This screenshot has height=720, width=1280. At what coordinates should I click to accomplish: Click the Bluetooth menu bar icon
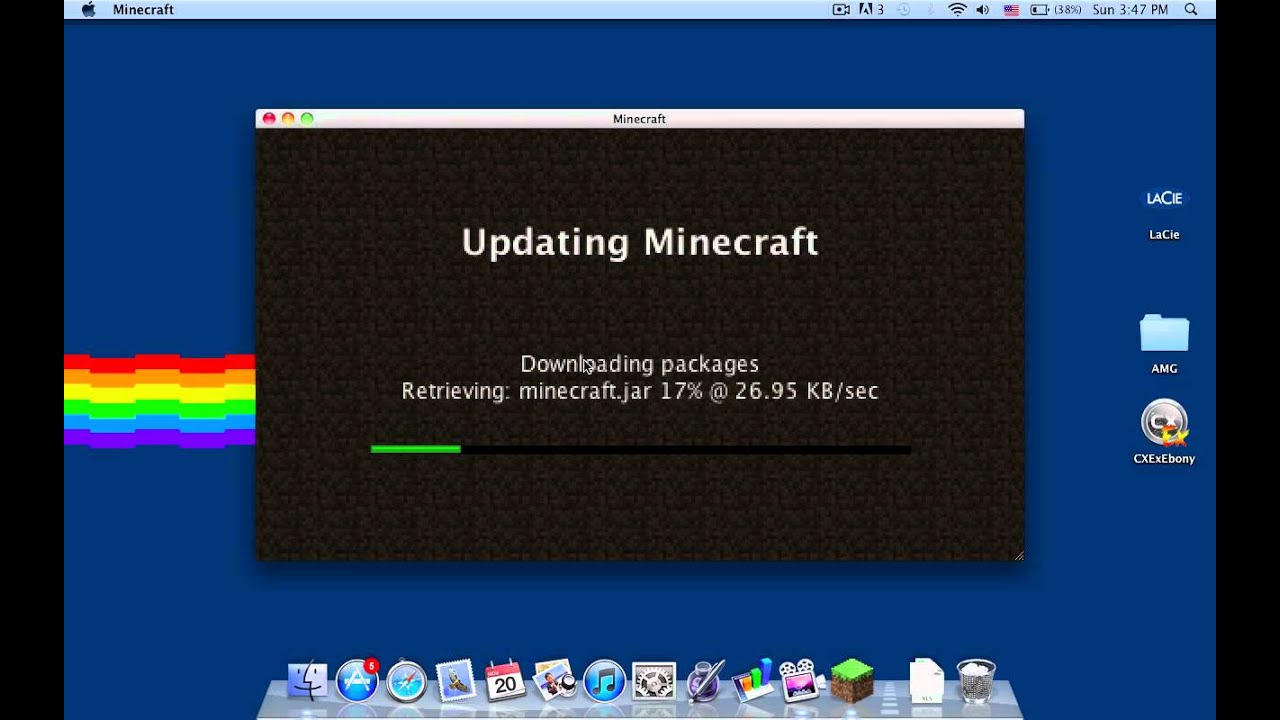pos(931,9)
